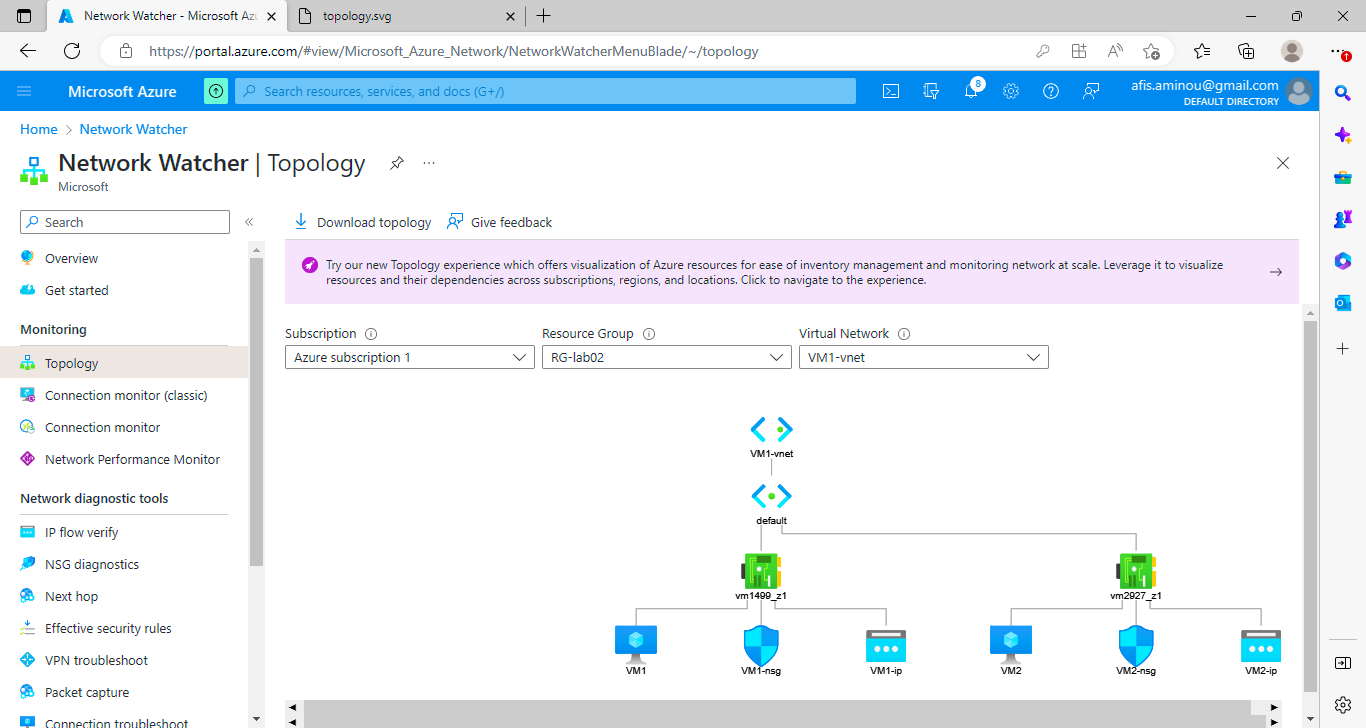The height and width of the screenshot is (728, 1366).
Task: Switch to the topology.svg browser tab
Action: [407, 16]
